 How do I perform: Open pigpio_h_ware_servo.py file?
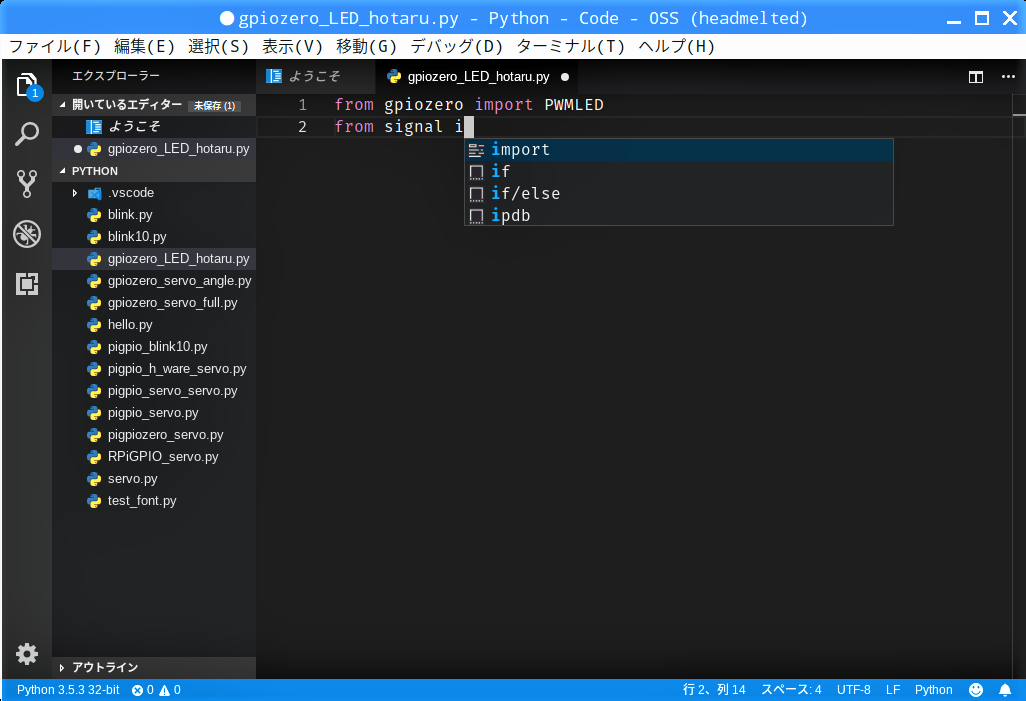pyautogui.click(x=154, y=369)
